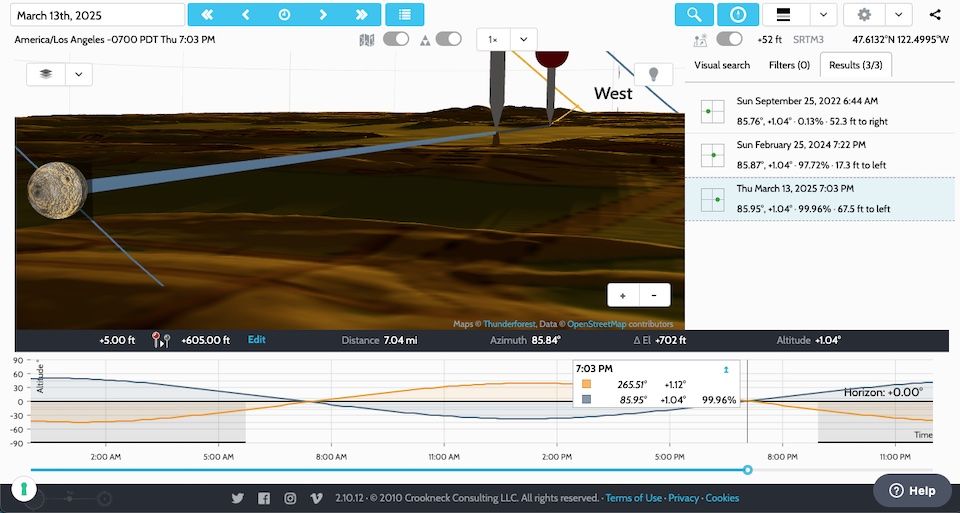Click the terrain triangle icon
Viewport: 960px width, 513px height.
[425, 40]
